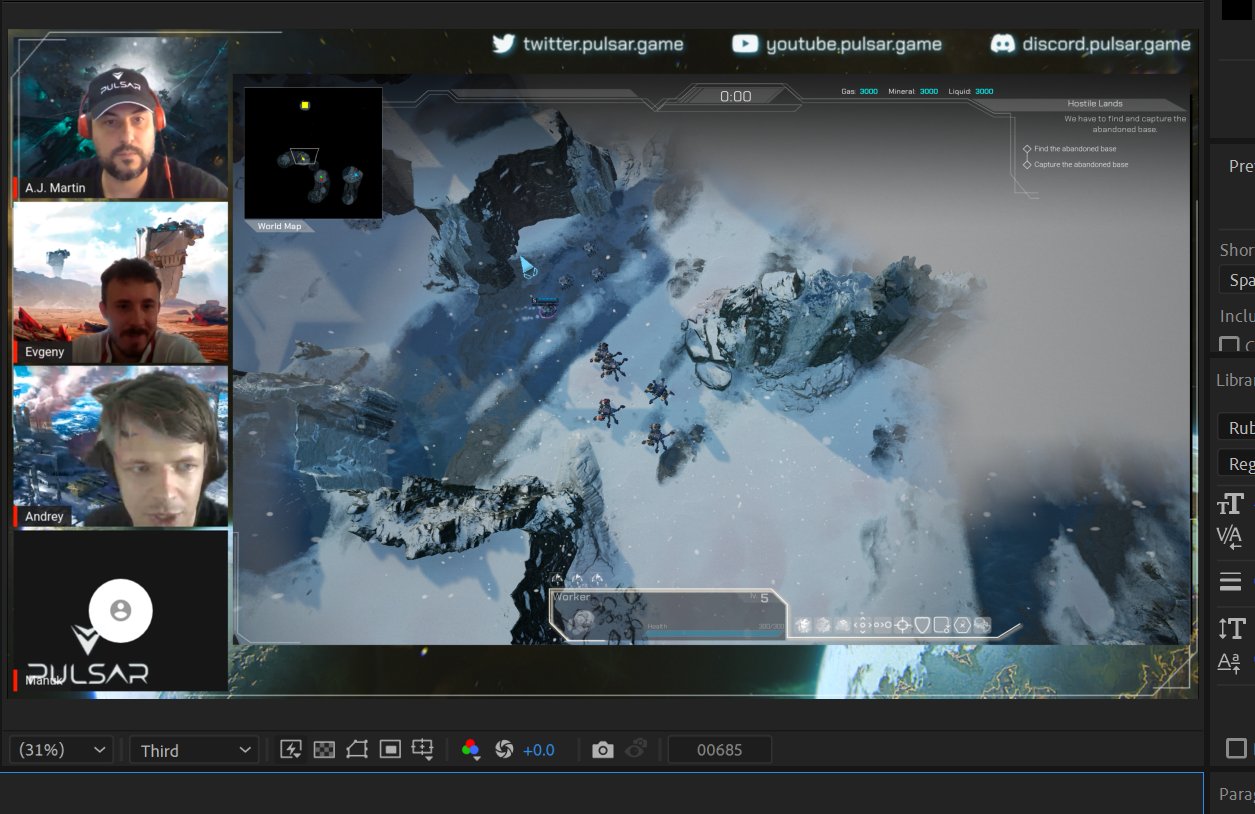
Task: Click the discord.pulsar.game link
Action: pos(1105,44)
